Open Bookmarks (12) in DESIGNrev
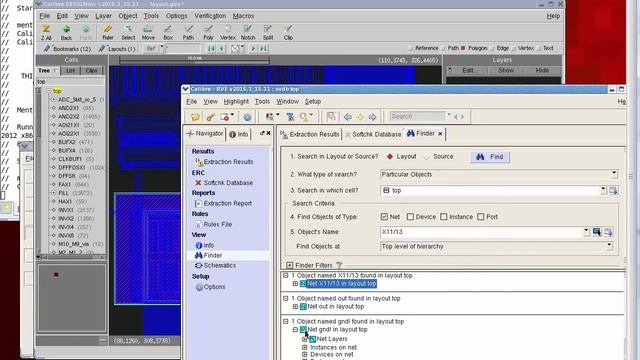Viewport: 640px width, 360px height. (x=67, y=49)
